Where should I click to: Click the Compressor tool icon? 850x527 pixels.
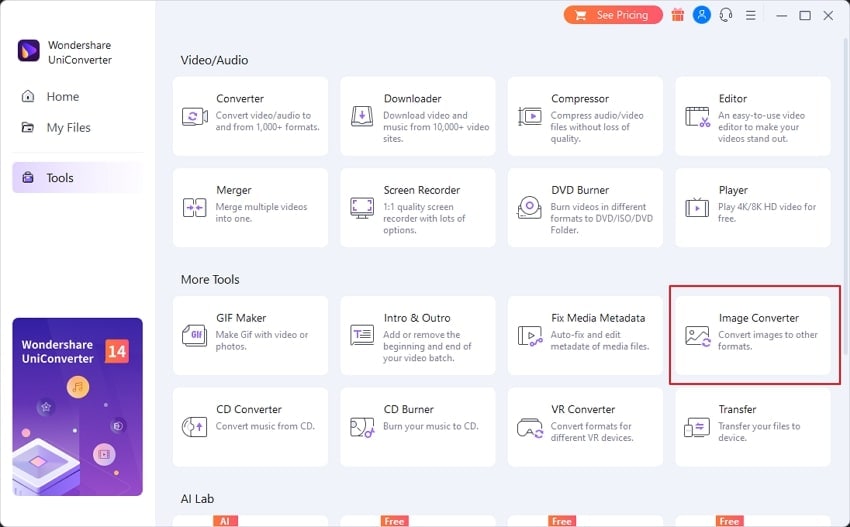(530, 116)
